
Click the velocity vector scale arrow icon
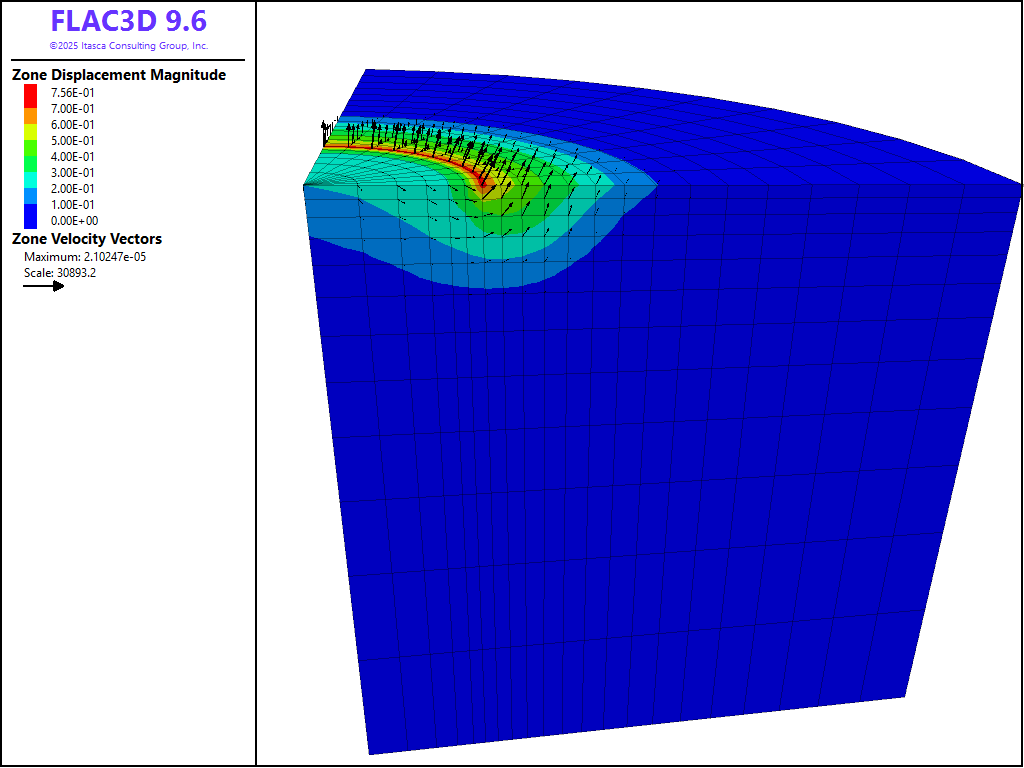click(x=43, y=285)
